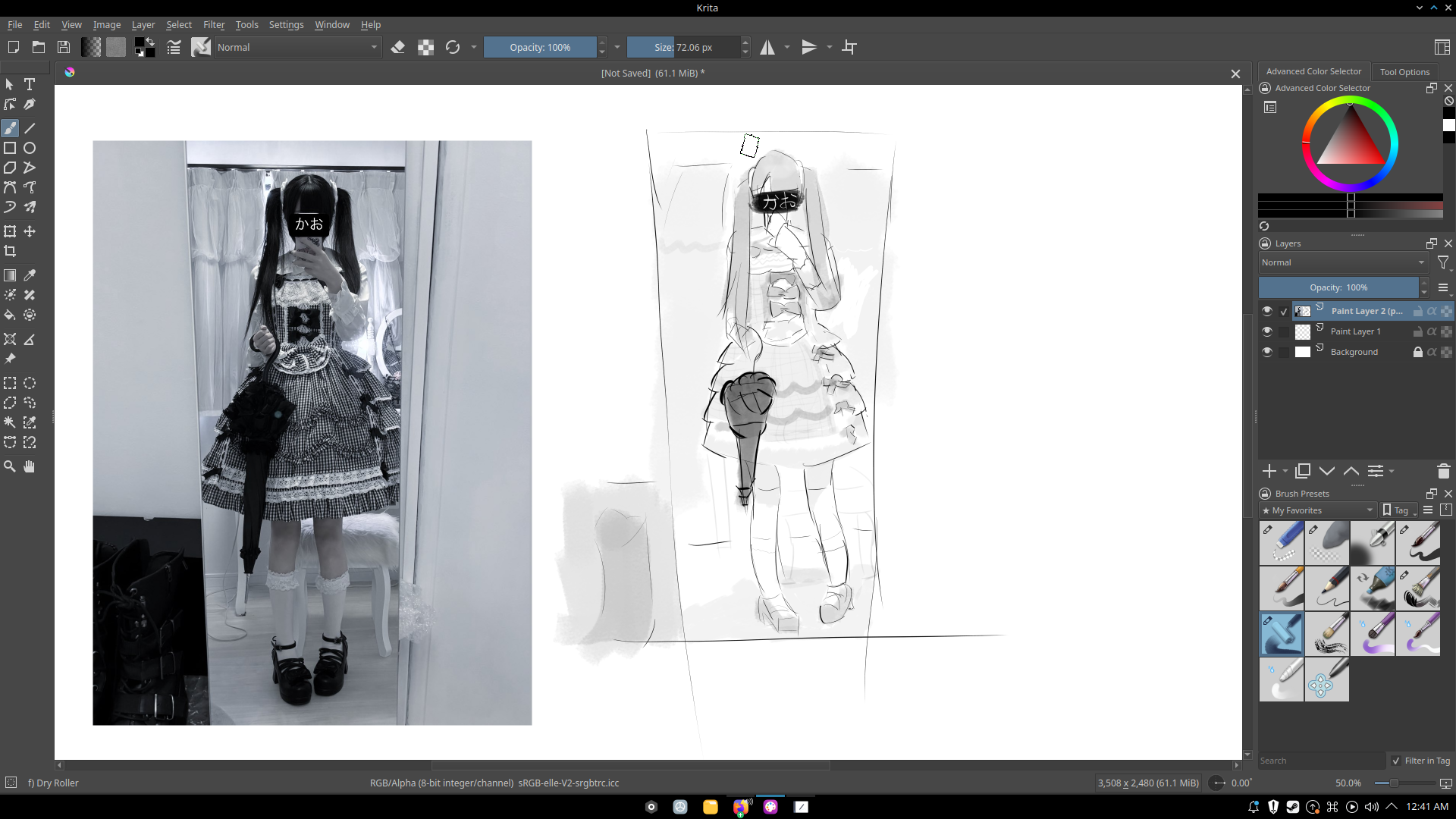
Task: Select the Transform tool
Action: coord(10,231)
